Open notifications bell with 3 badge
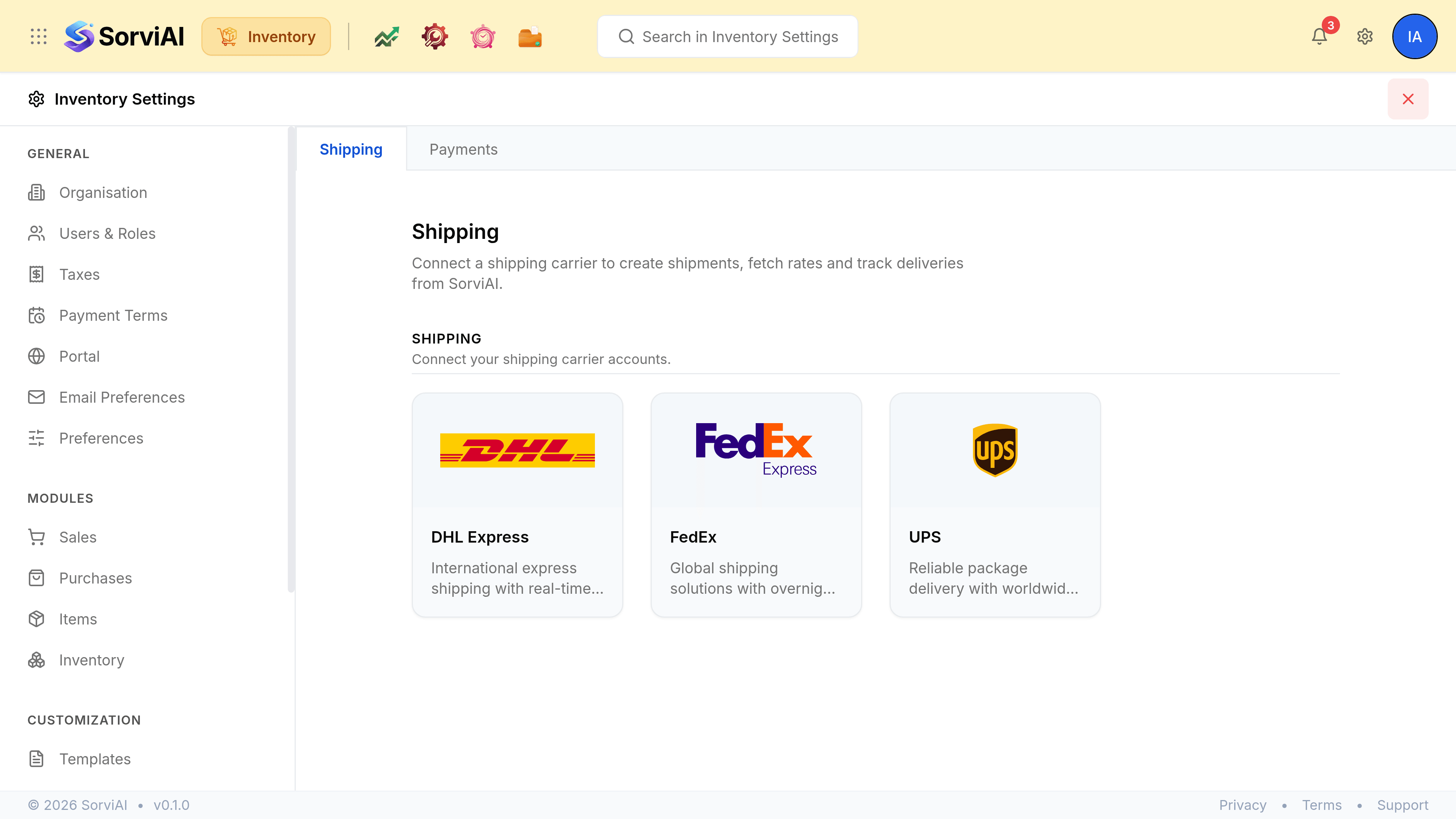 (1320, 37)
